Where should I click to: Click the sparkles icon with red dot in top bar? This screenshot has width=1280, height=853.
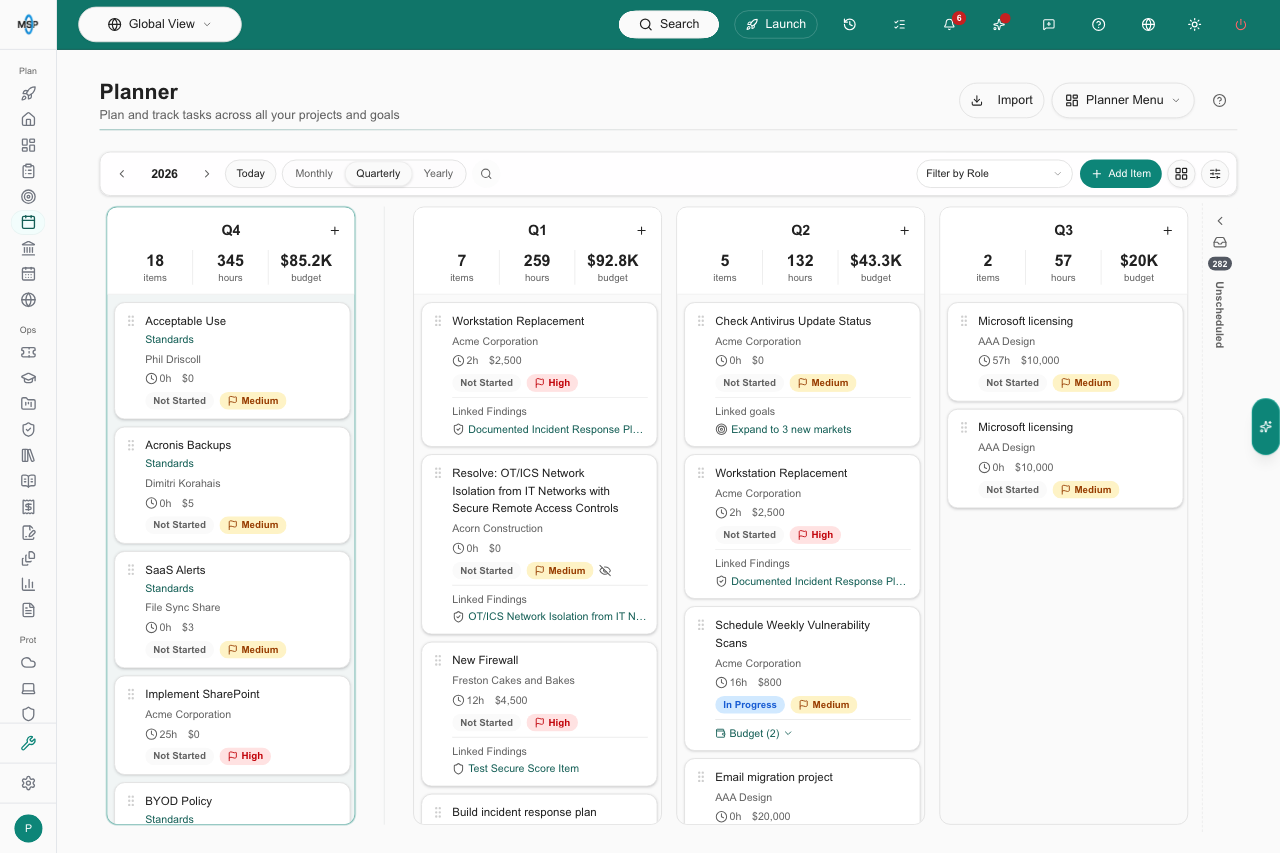coord(999,24)
